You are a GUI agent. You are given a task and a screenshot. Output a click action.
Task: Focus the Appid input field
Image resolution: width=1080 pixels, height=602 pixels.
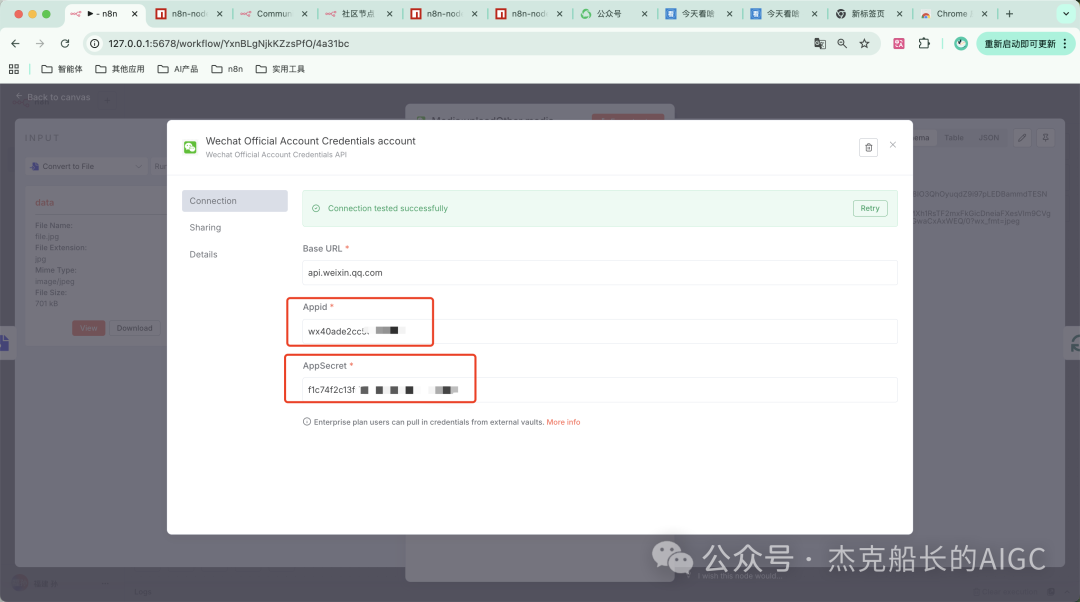599,331
